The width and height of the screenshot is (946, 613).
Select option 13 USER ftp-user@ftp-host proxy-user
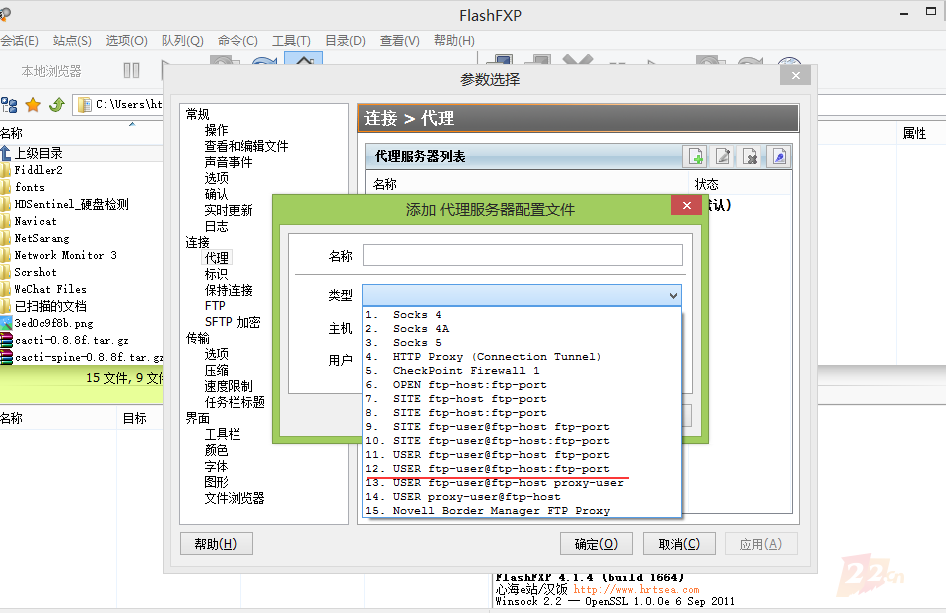(522, 483)
